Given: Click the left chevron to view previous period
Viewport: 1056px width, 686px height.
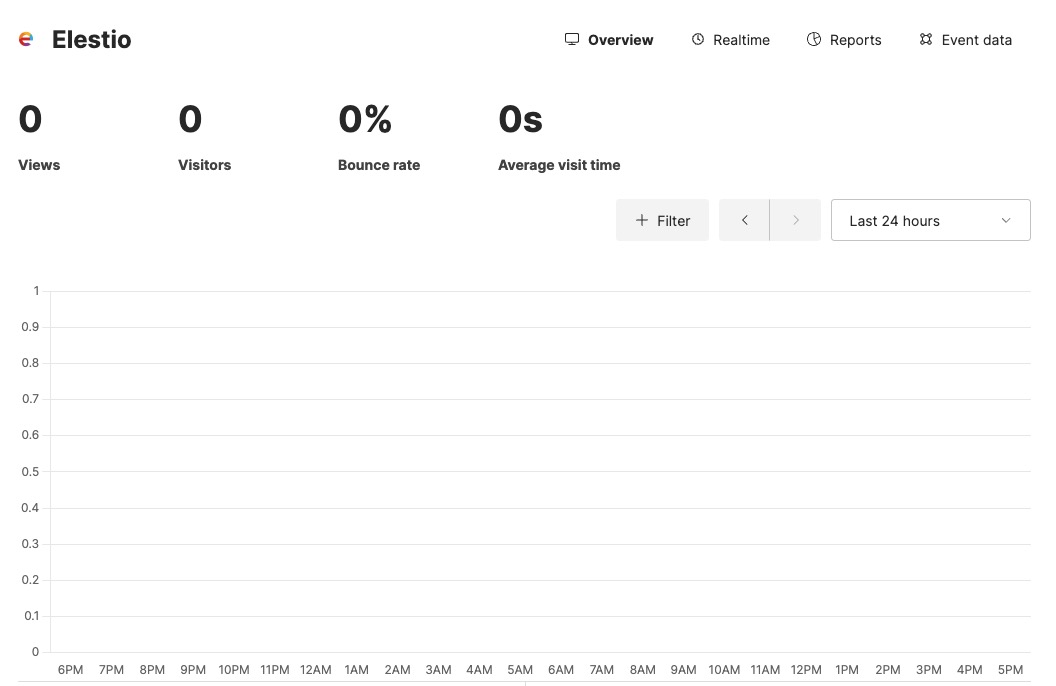Looking at the screenshot, I should point(744,219).
